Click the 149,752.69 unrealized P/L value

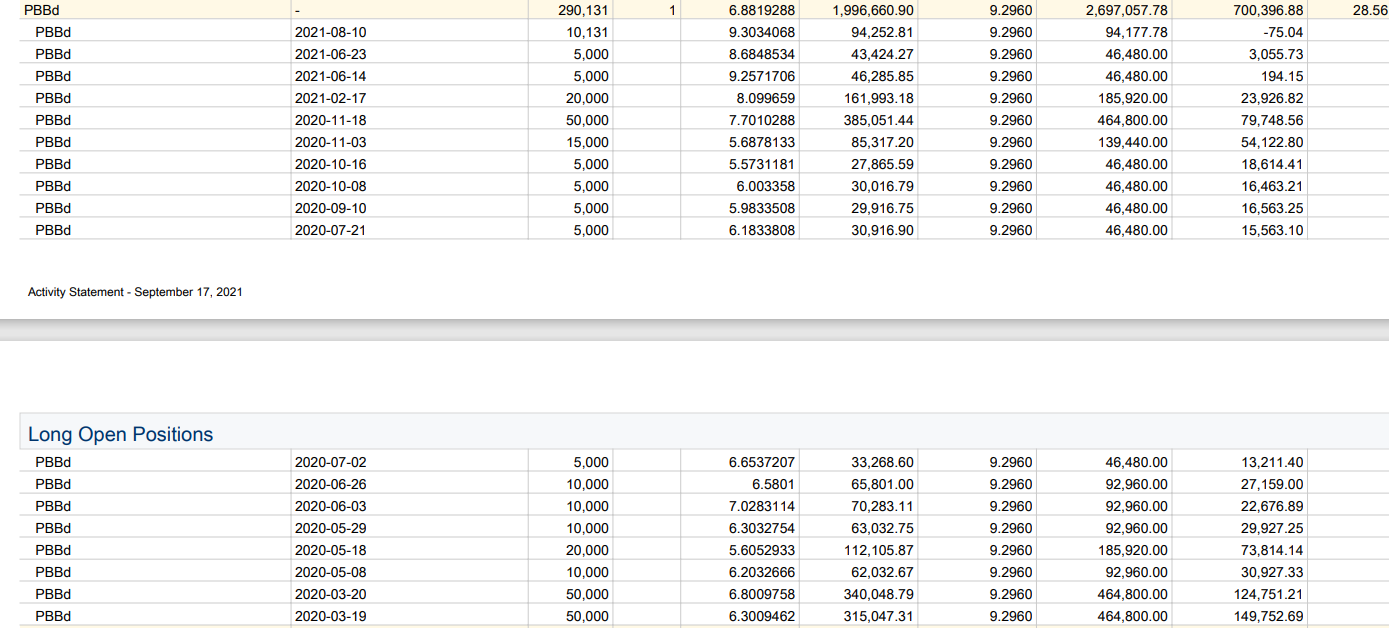tap(1269, 616)
